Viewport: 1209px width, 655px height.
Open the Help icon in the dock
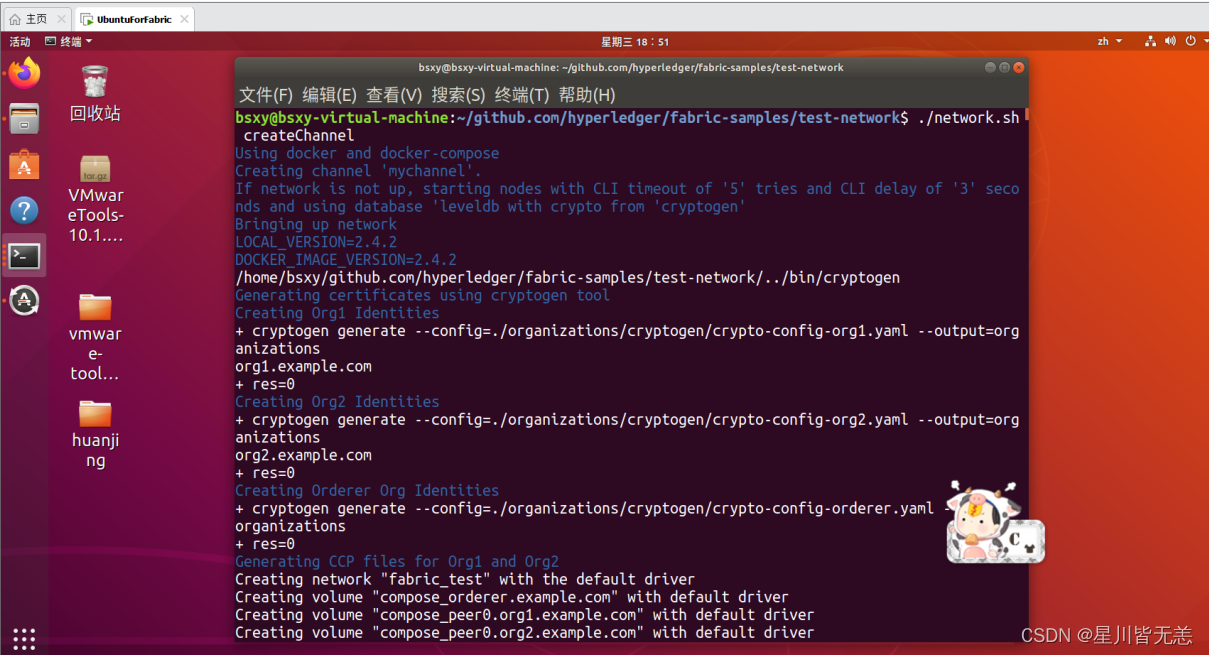pos(24,210)
